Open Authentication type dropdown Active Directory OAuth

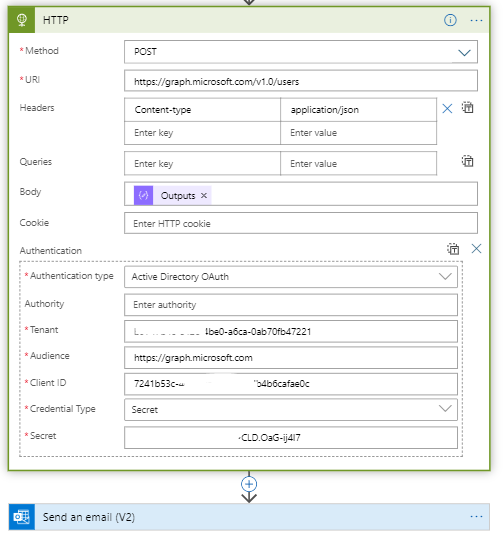pyautogui.click(x=291, y=277)
